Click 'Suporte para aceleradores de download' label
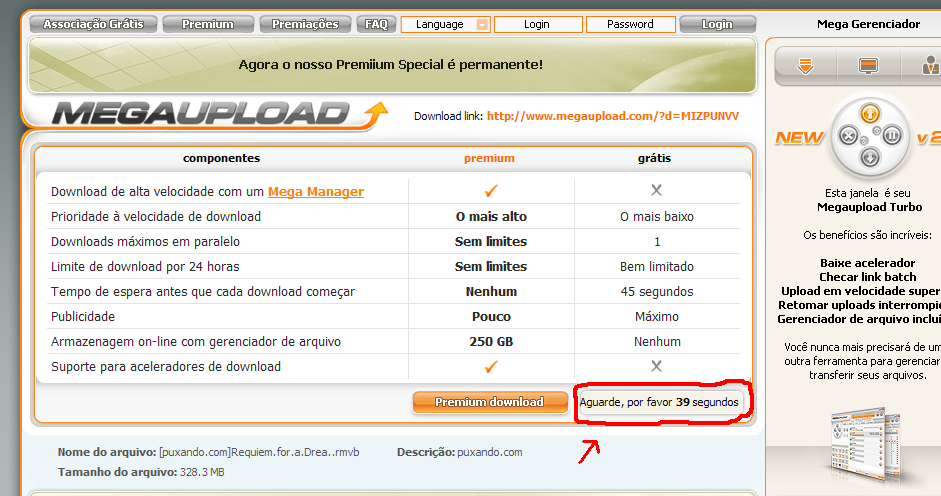Screen dimensions: 941x496 click(166, 367)
